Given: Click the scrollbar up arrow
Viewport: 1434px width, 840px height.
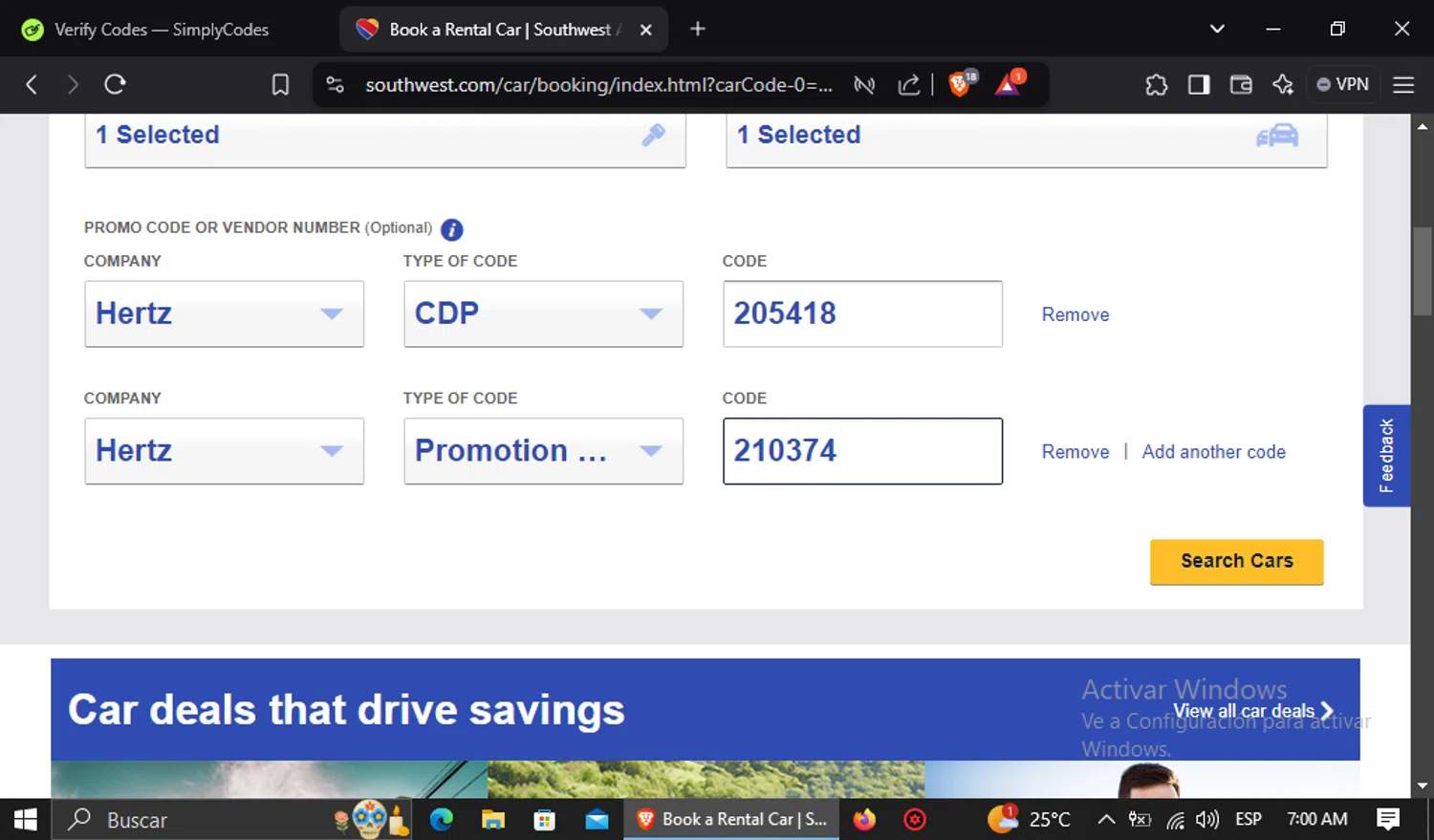Looking at the screenshot, I should (x=1423, y=125).
